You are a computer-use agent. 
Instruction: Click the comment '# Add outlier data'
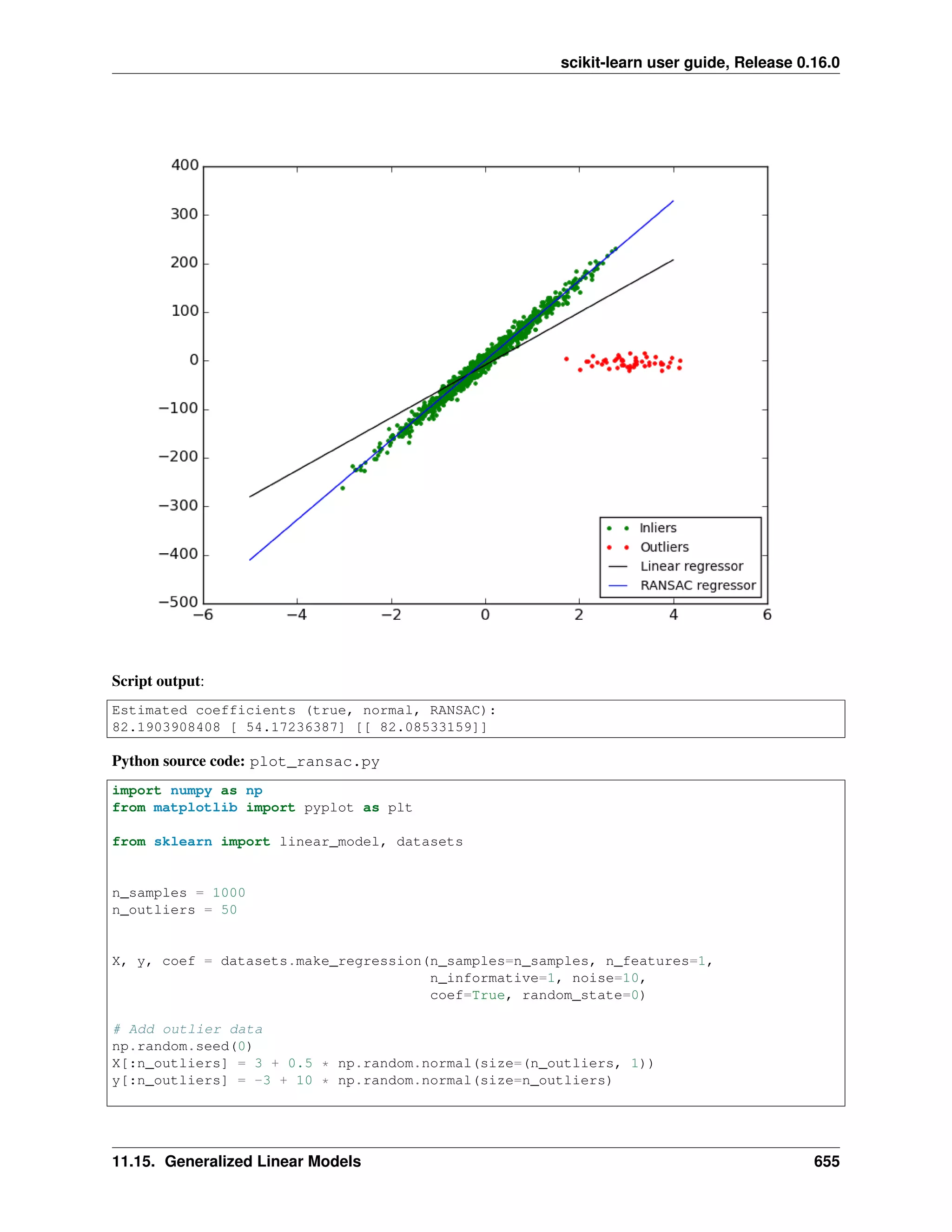(x=187, y=1029)
